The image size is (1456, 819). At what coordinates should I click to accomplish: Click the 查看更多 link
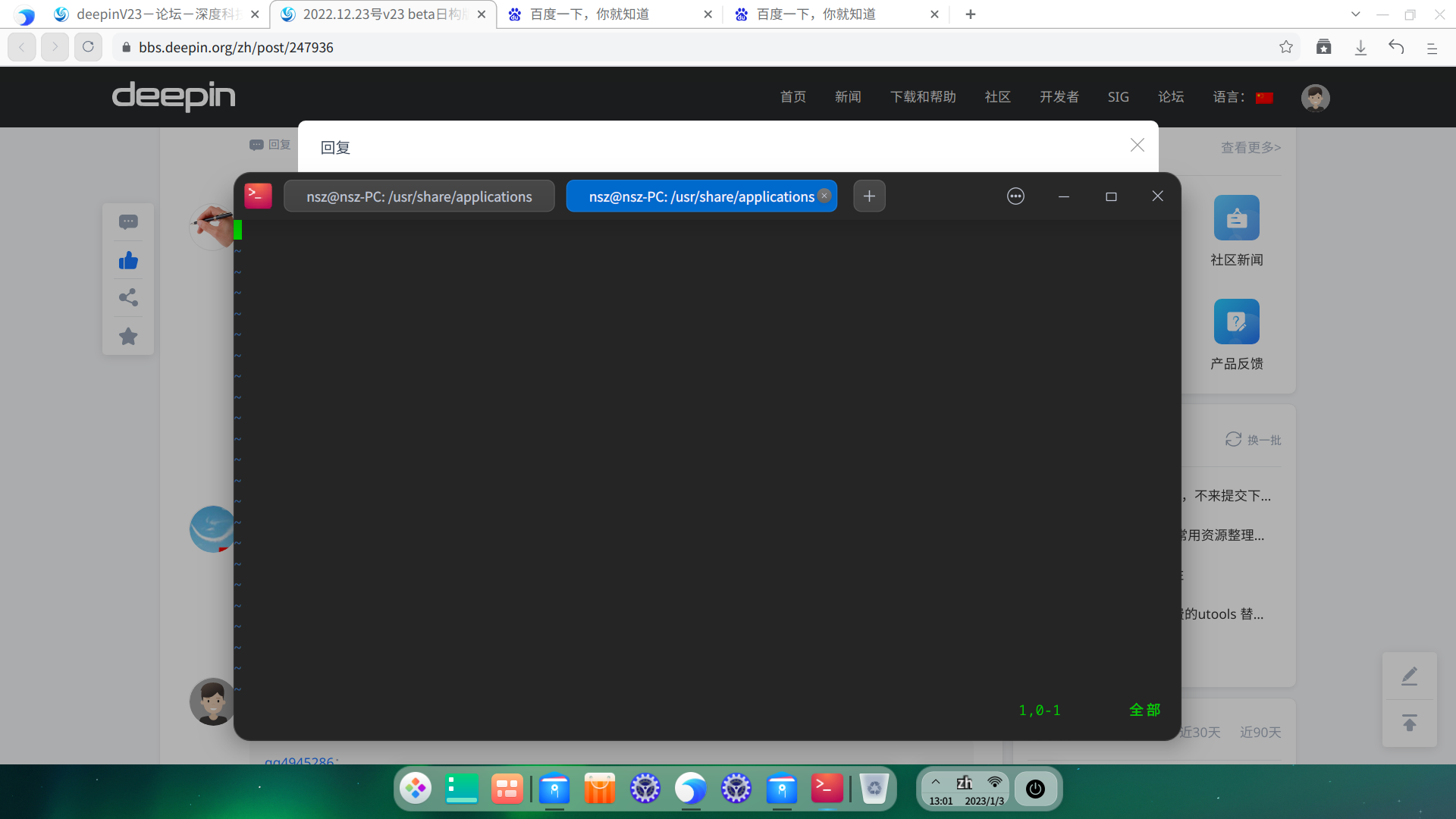point(1250,148)
